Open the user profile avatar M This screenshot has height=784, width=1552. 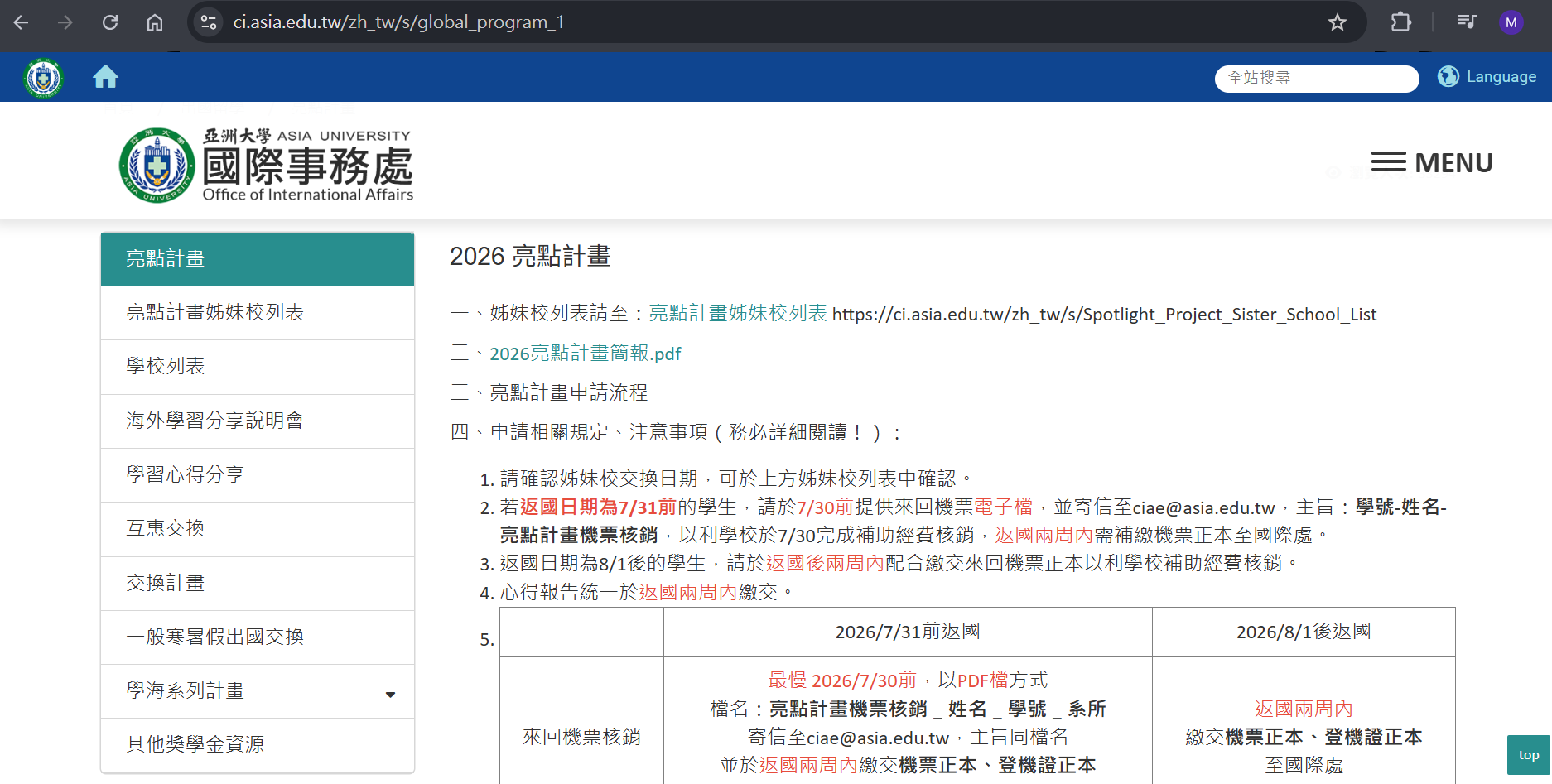[x=1511, y=22]
